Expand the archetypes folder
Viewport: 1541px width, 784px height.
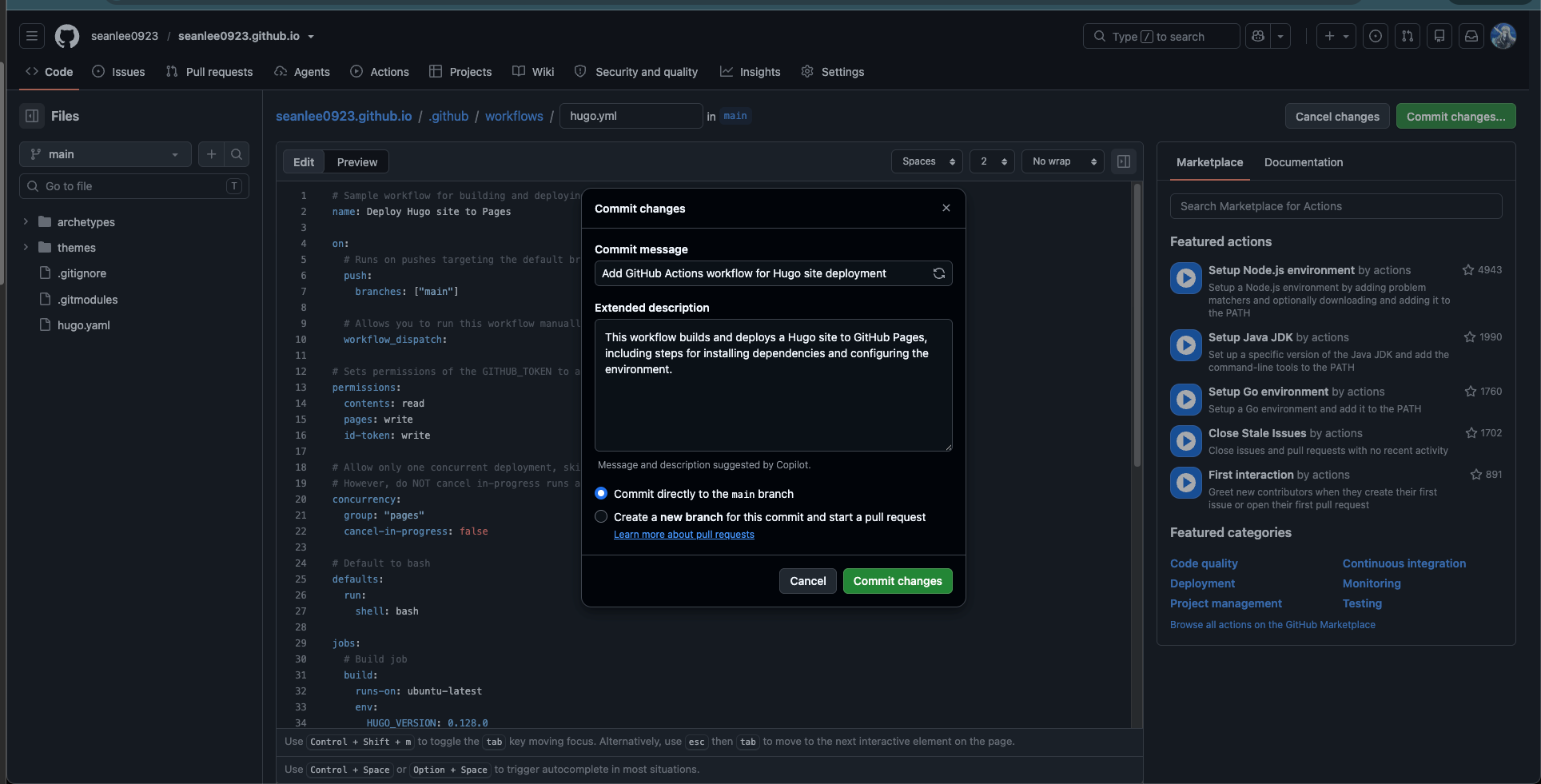[x=26, y=222]
